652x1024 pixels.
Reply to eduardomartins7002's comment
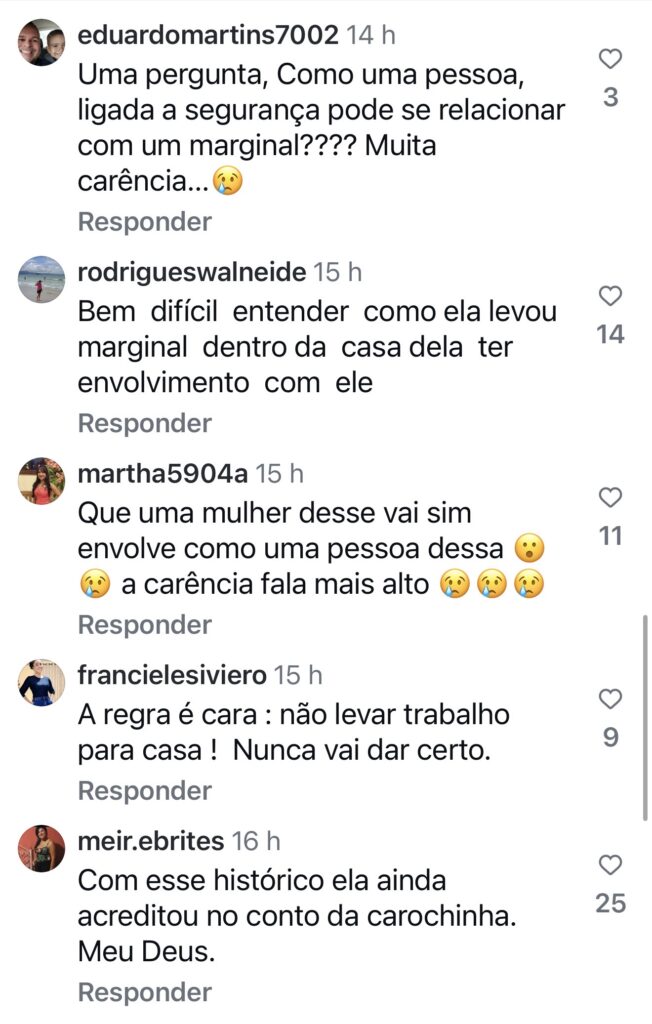pyautogui.click(x=144, y=222)
